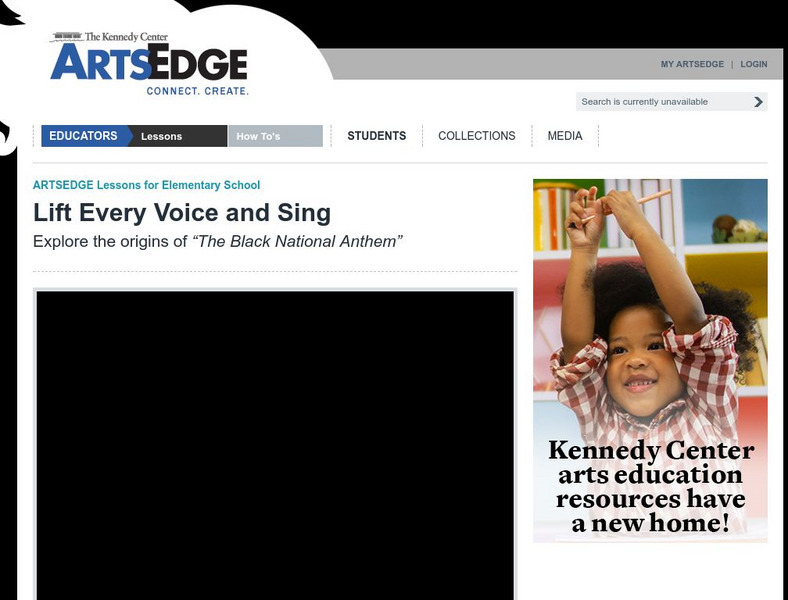The image size is (788, 600).
Task: Open the MEDIA menu item
Action: click(x=565, y=136)
